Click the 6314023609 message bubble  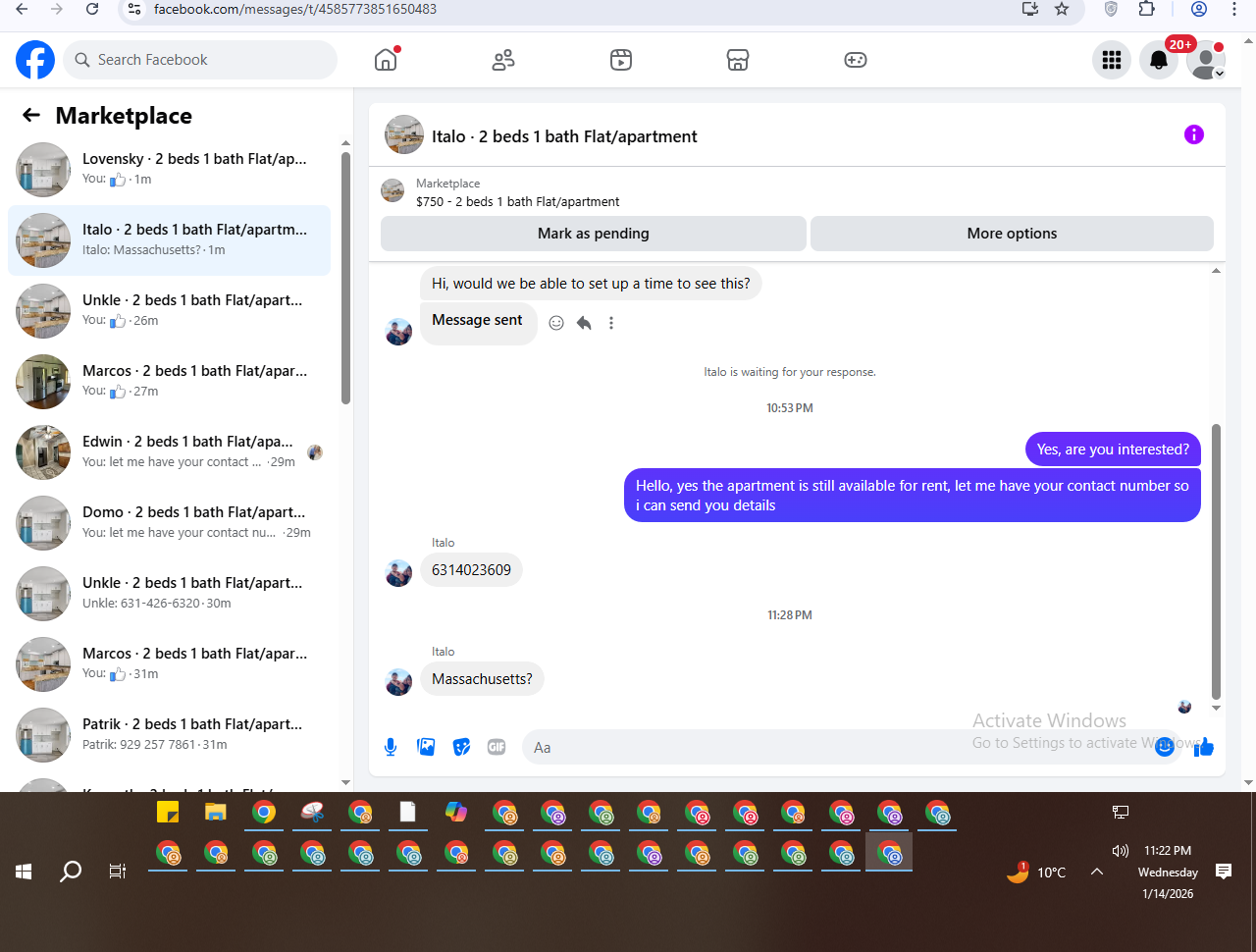(x=471, y=570)
